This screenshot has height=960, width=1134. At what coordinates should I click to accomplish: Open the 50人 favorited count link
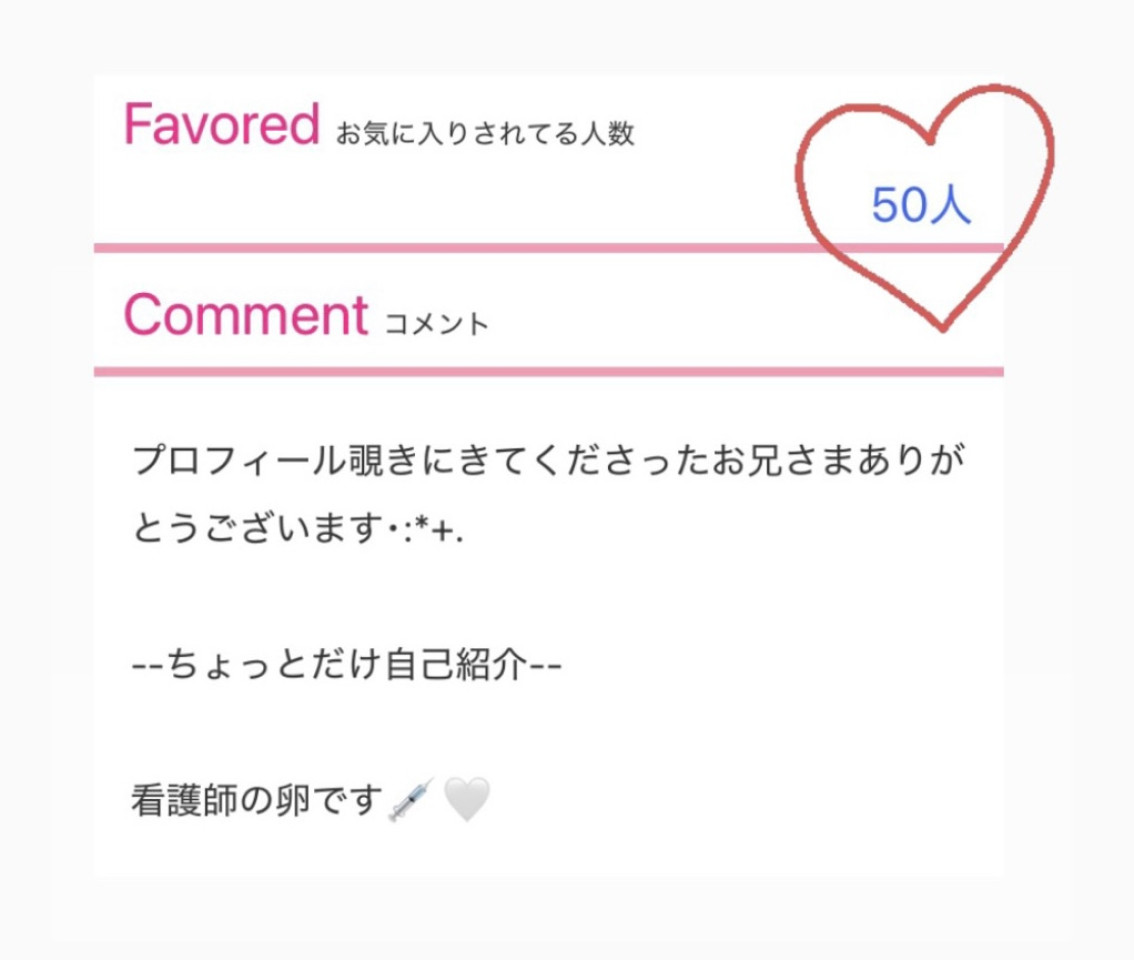(920, 205)
